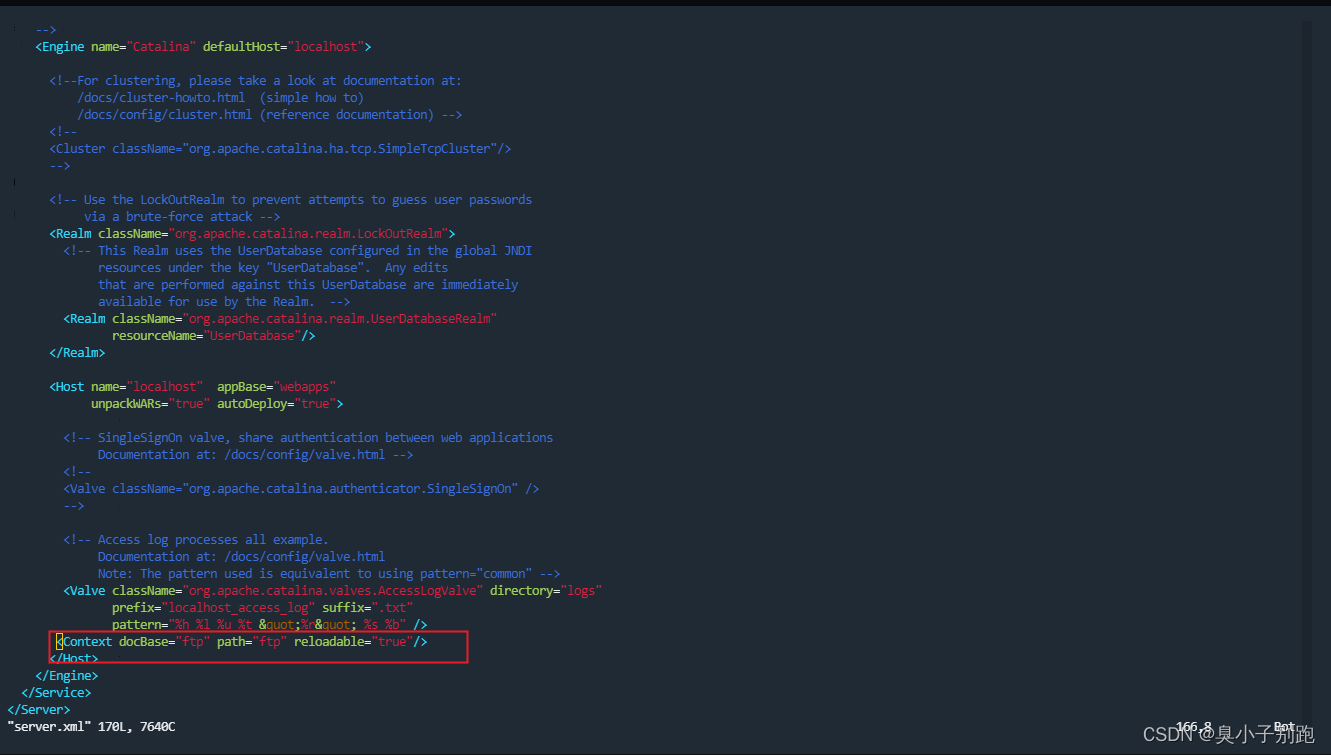
Task: Click "resources under the key UserDatabase" comment line
Action: (x=273, y=268)
